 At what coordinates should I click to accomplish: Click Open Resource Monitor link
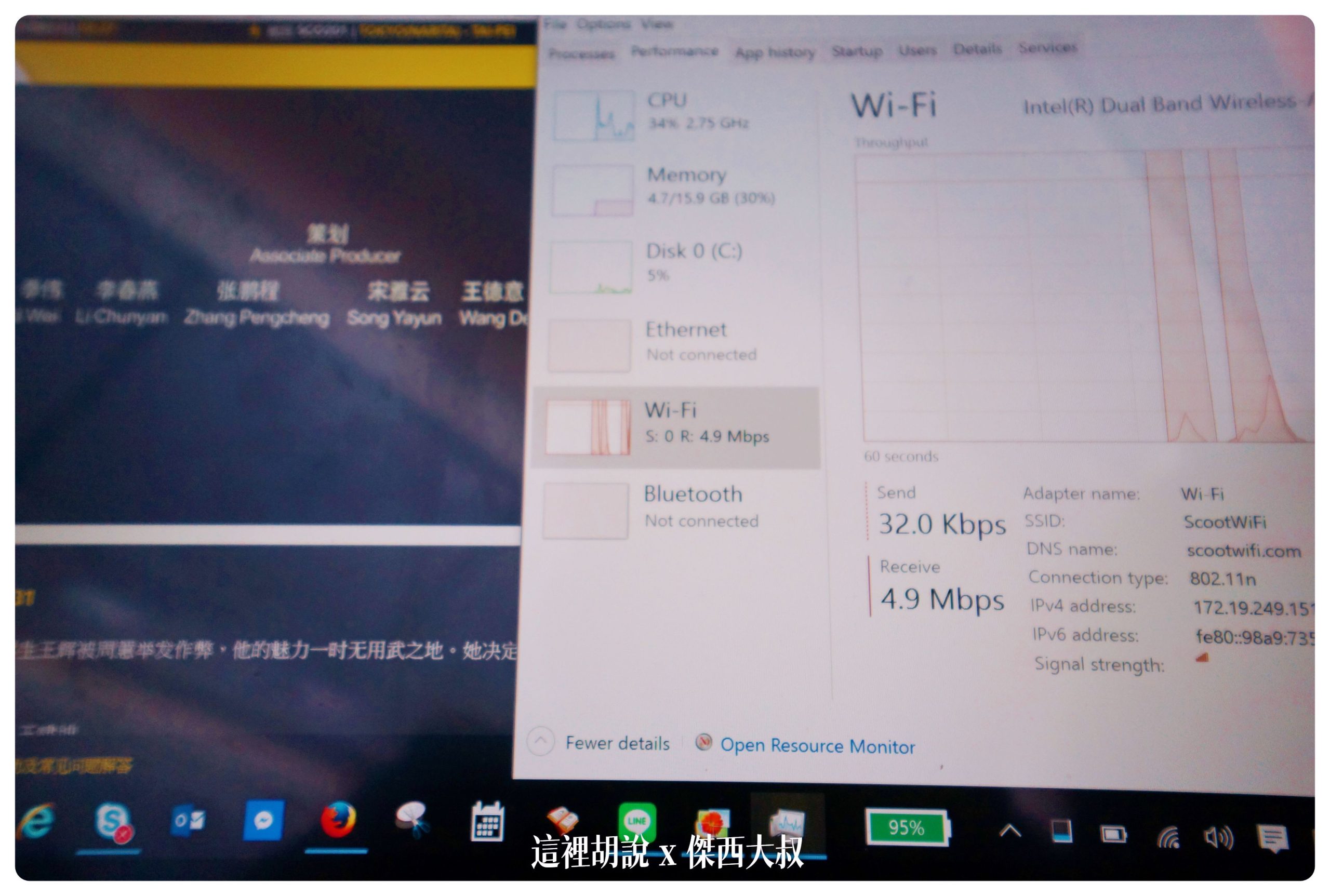click(817, 746)
